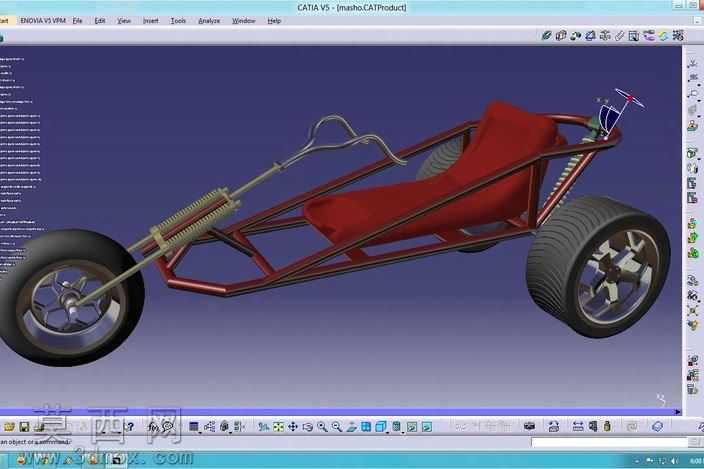Click the tree/graph icon beside blue square
Image resolution: width=704 pixels, height=469 pixels.
coord(210,427)
